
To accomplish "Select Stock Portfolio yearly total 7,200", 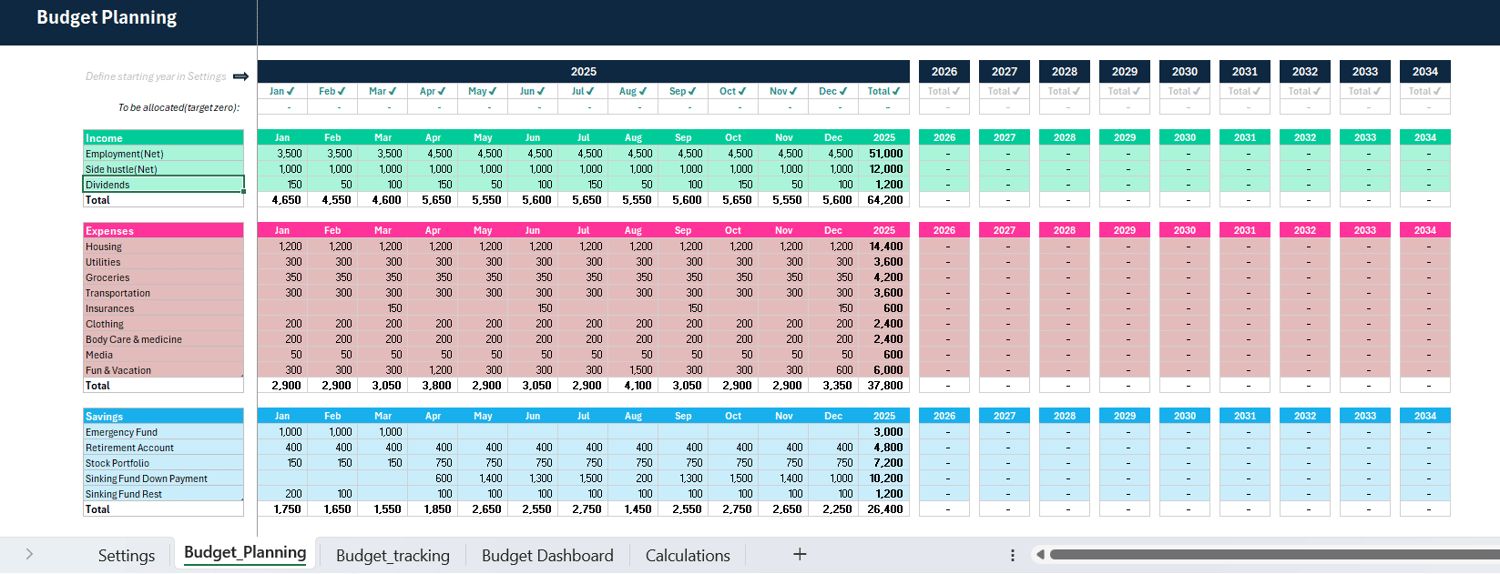I will (x=885, y=463).
